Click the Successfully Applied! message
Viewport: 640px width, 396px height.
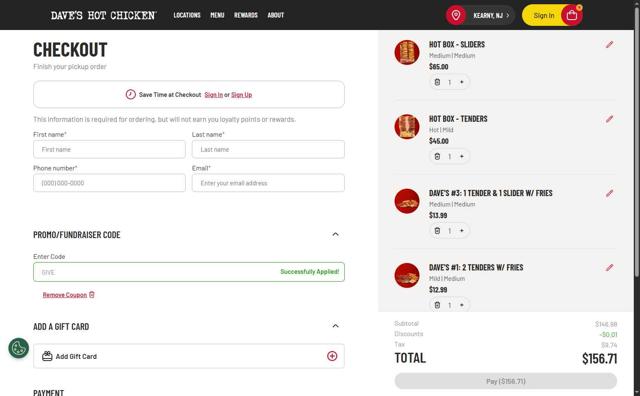pyautogui.click(x=309, y=272)
